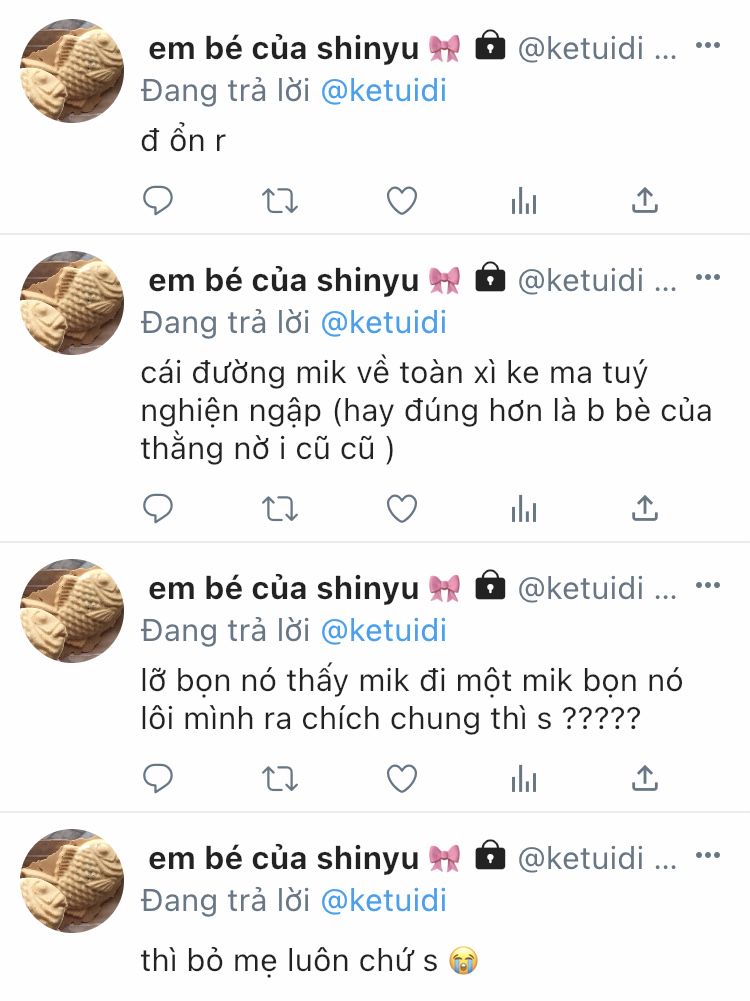
Task: Retweet the "cái đường mik về" tweet
Action: (x=280, y=509)
